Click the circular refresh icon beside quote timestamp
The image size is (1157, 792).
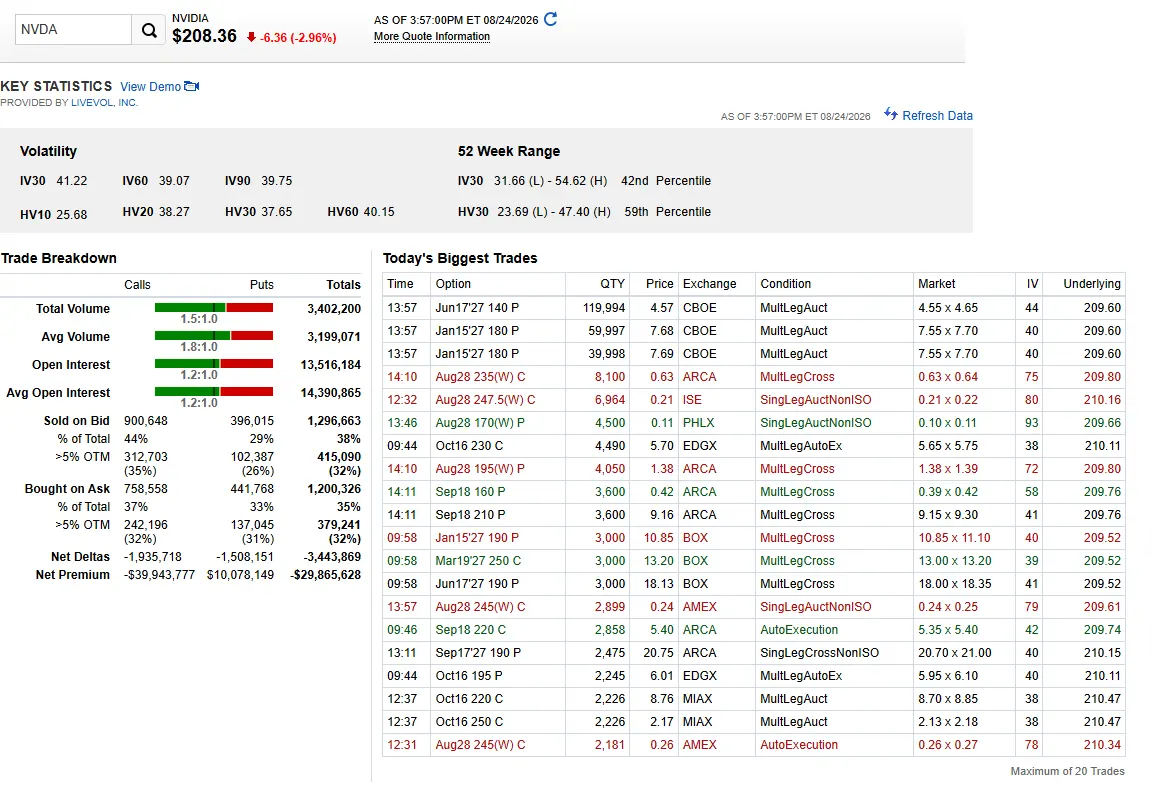click(550, 19)
